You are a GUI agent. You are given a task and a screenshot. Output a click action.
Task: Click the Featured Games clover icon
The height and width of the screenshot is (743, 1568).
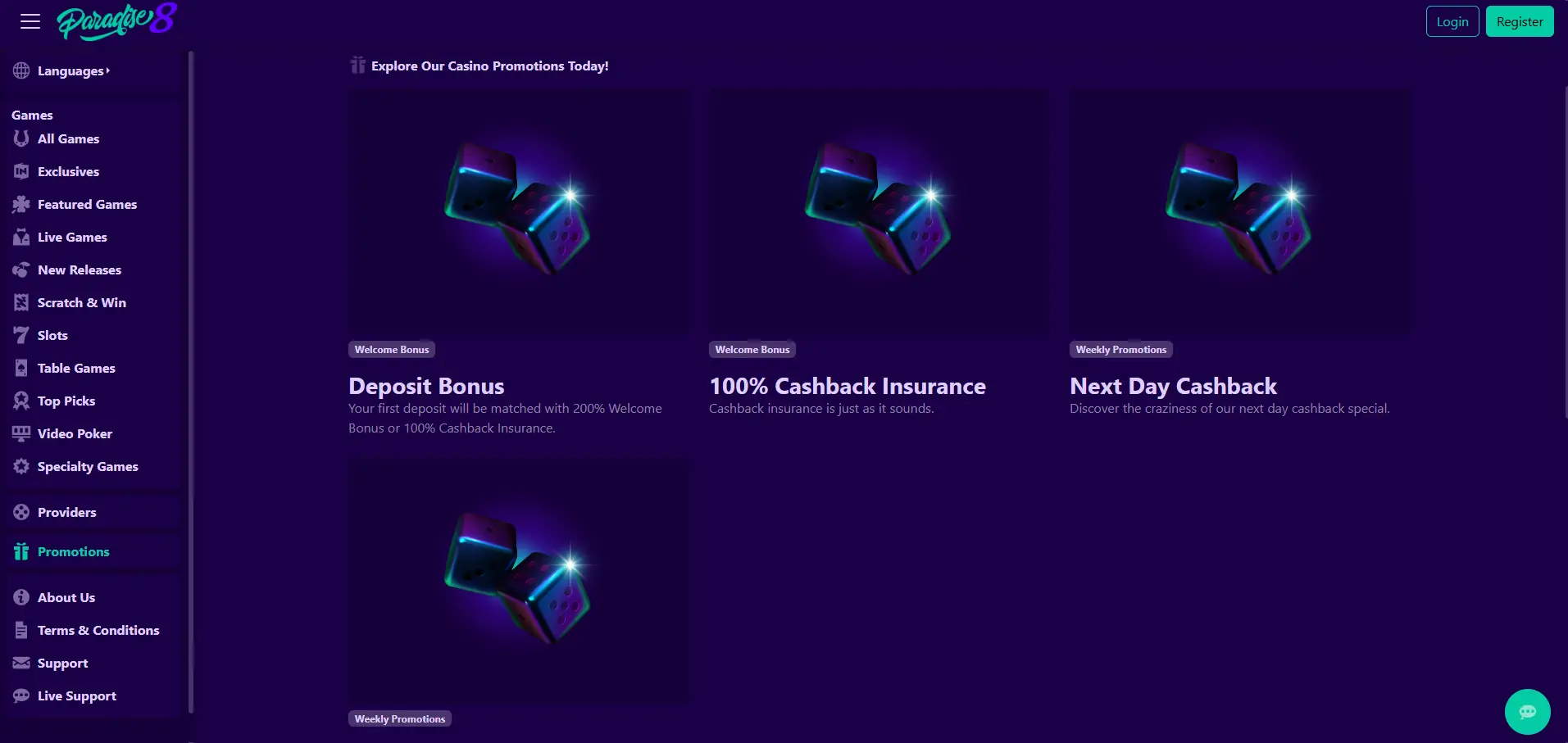tap(21, 204)
